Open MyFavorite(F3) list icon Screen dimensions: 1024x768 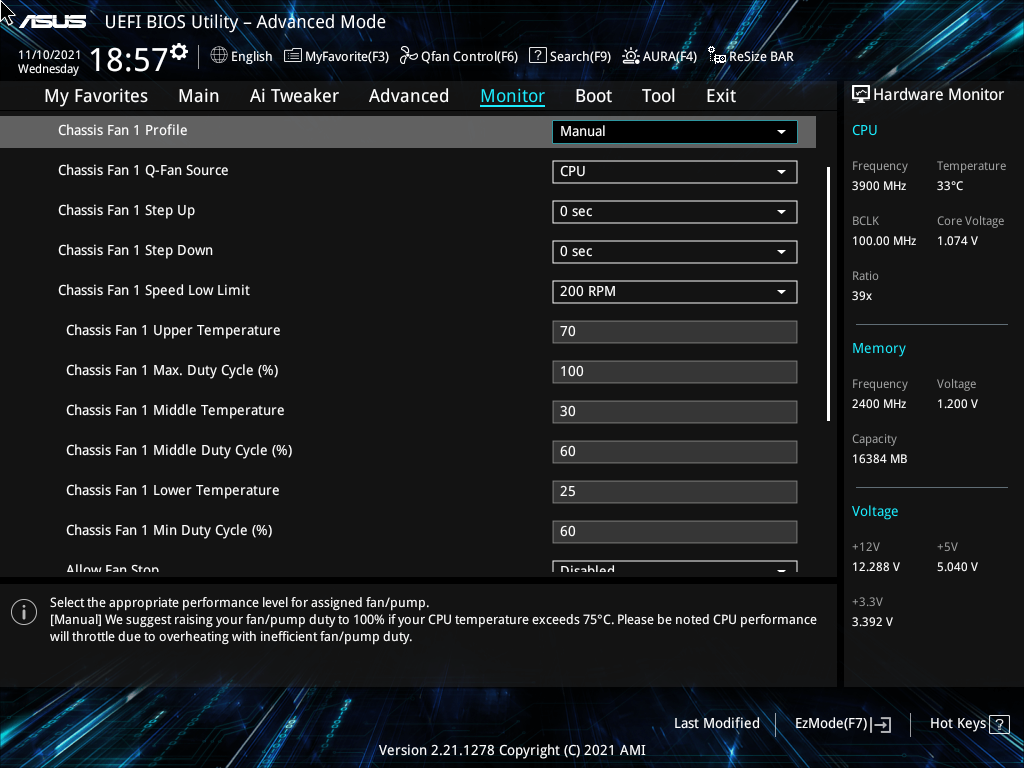pyautogui.click(x=293, y=56)
